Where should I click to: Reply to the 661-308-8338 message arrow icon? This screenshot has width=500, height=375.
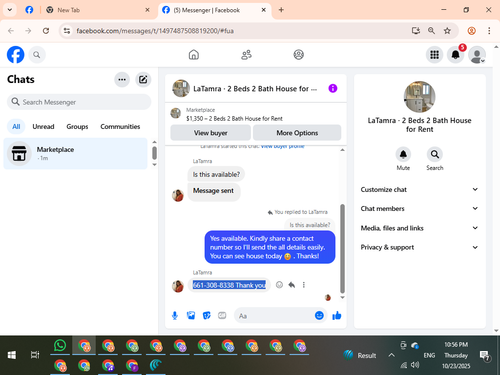(x=292, y=285)
